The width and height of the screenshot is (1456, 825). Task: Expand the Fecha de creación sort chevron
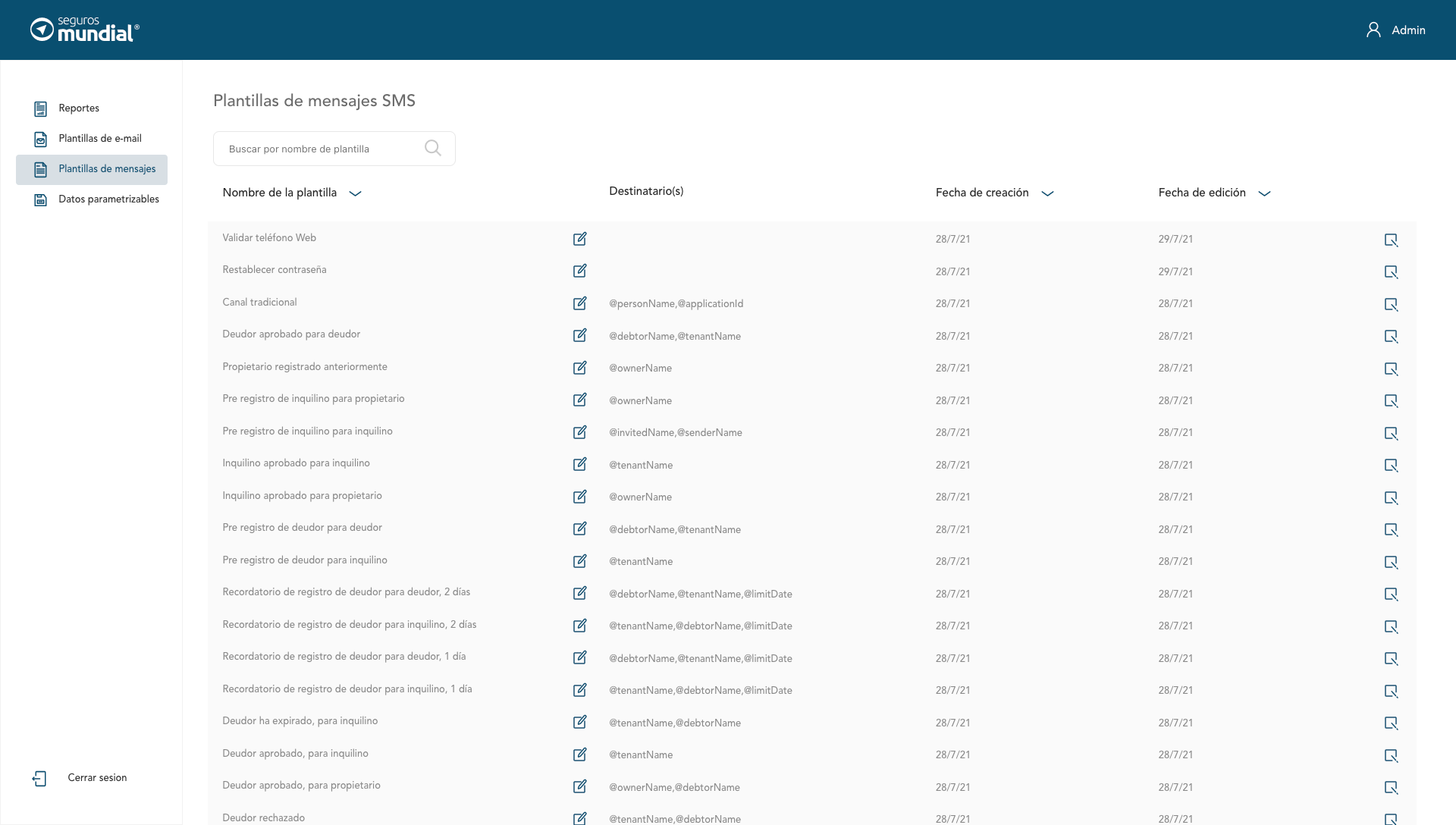click(x=1047, y=193)
